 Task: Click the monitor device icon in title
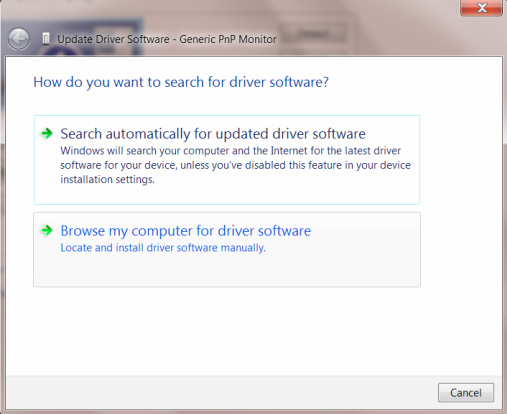46,39
